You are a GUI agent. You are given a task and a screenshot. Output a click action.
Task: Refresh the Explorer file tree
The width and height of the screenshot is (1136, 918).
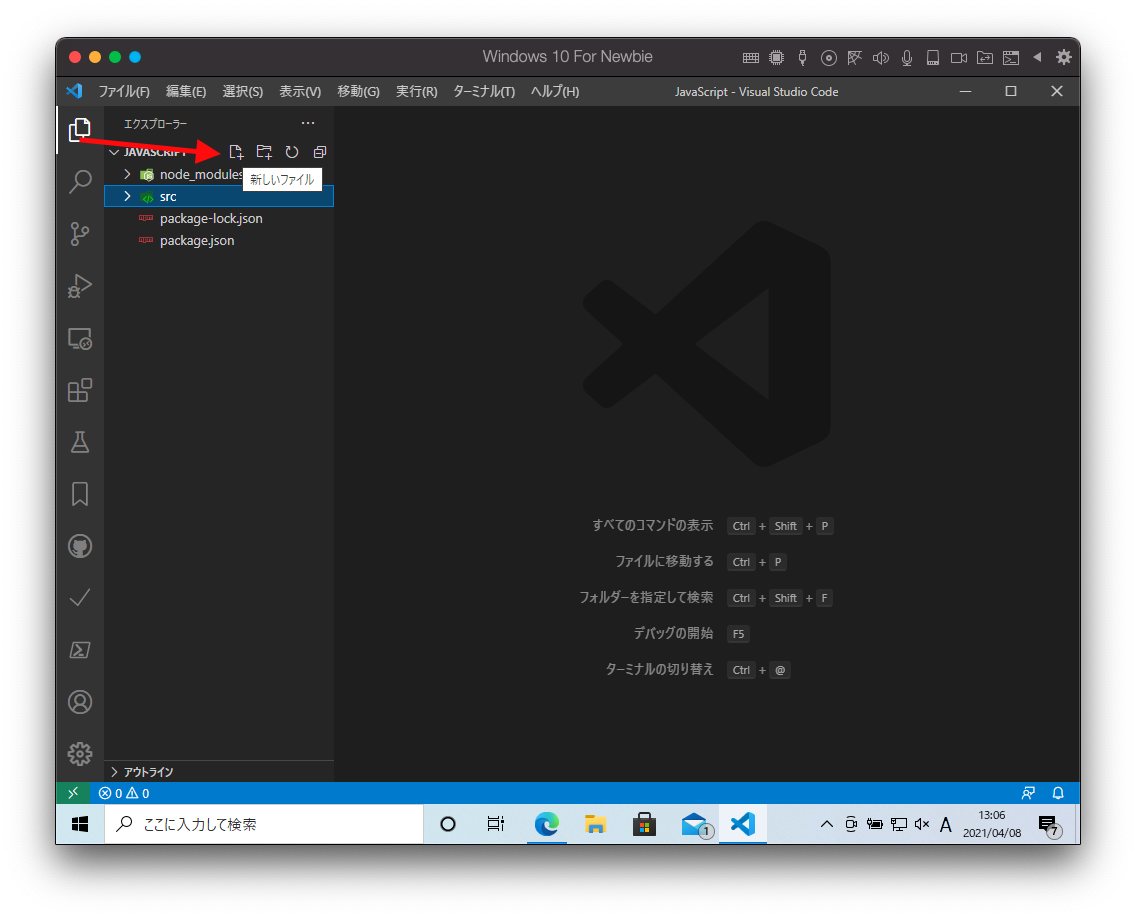[292, 152]
